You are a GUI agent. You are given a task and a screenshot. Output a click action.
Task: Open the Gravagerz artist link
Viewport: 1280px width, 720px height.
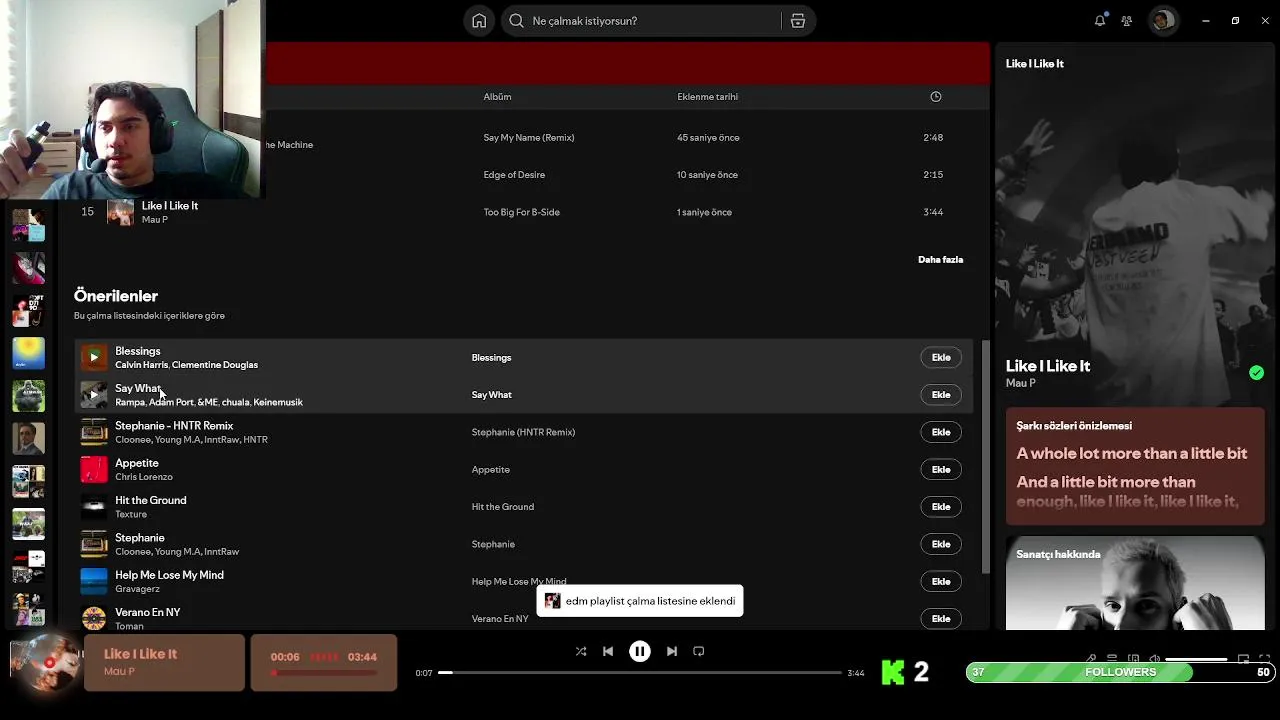tap(137, 589)
